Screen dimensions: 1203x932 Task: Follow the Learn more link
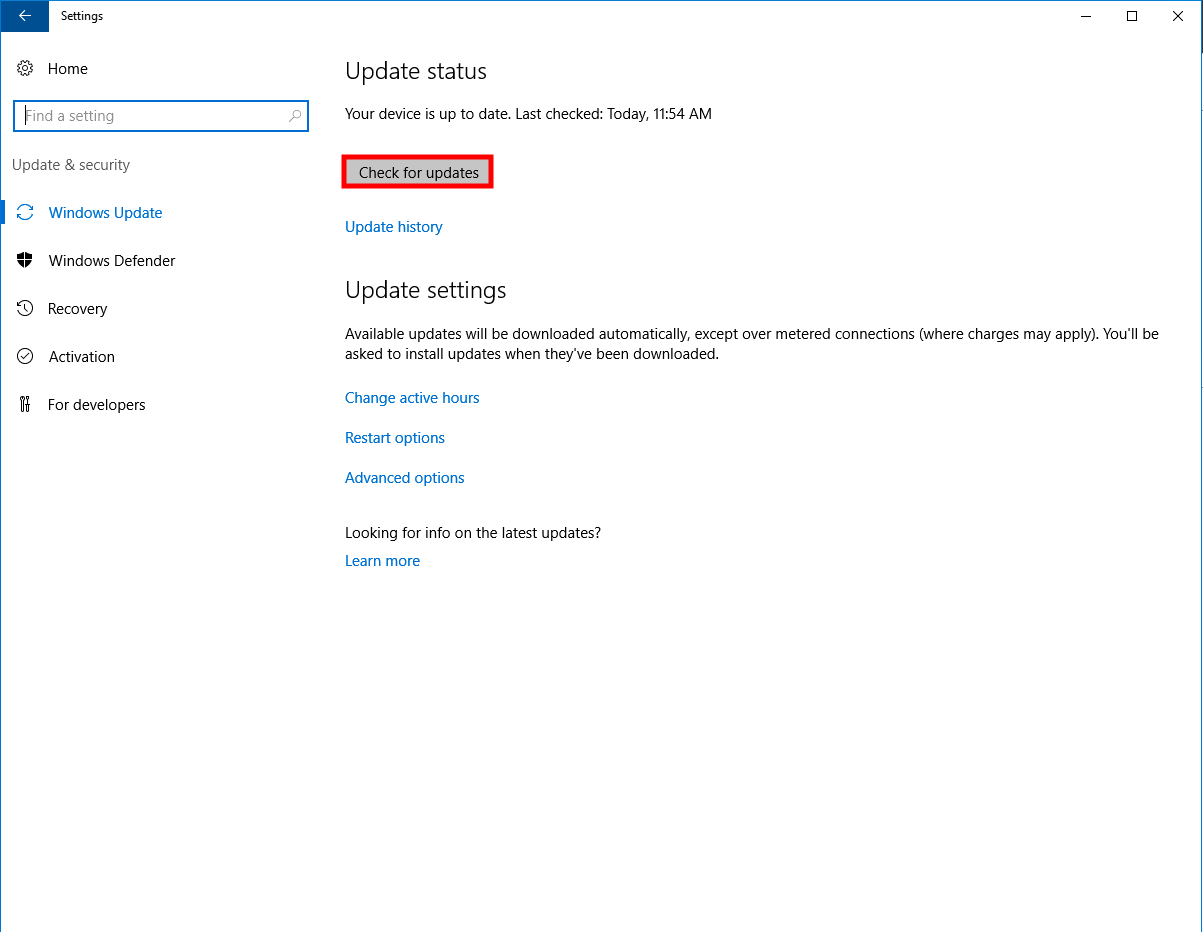(382, 561)
